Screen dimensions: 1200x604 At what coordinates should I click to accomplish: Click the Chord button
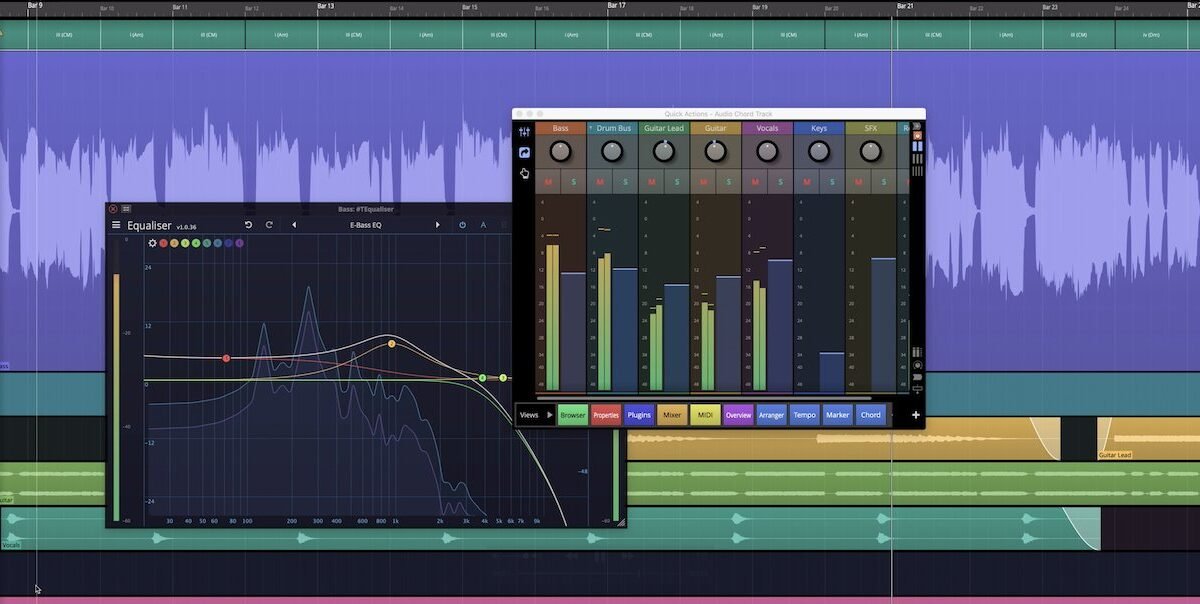pyautogui.click(x=871, y=415)
